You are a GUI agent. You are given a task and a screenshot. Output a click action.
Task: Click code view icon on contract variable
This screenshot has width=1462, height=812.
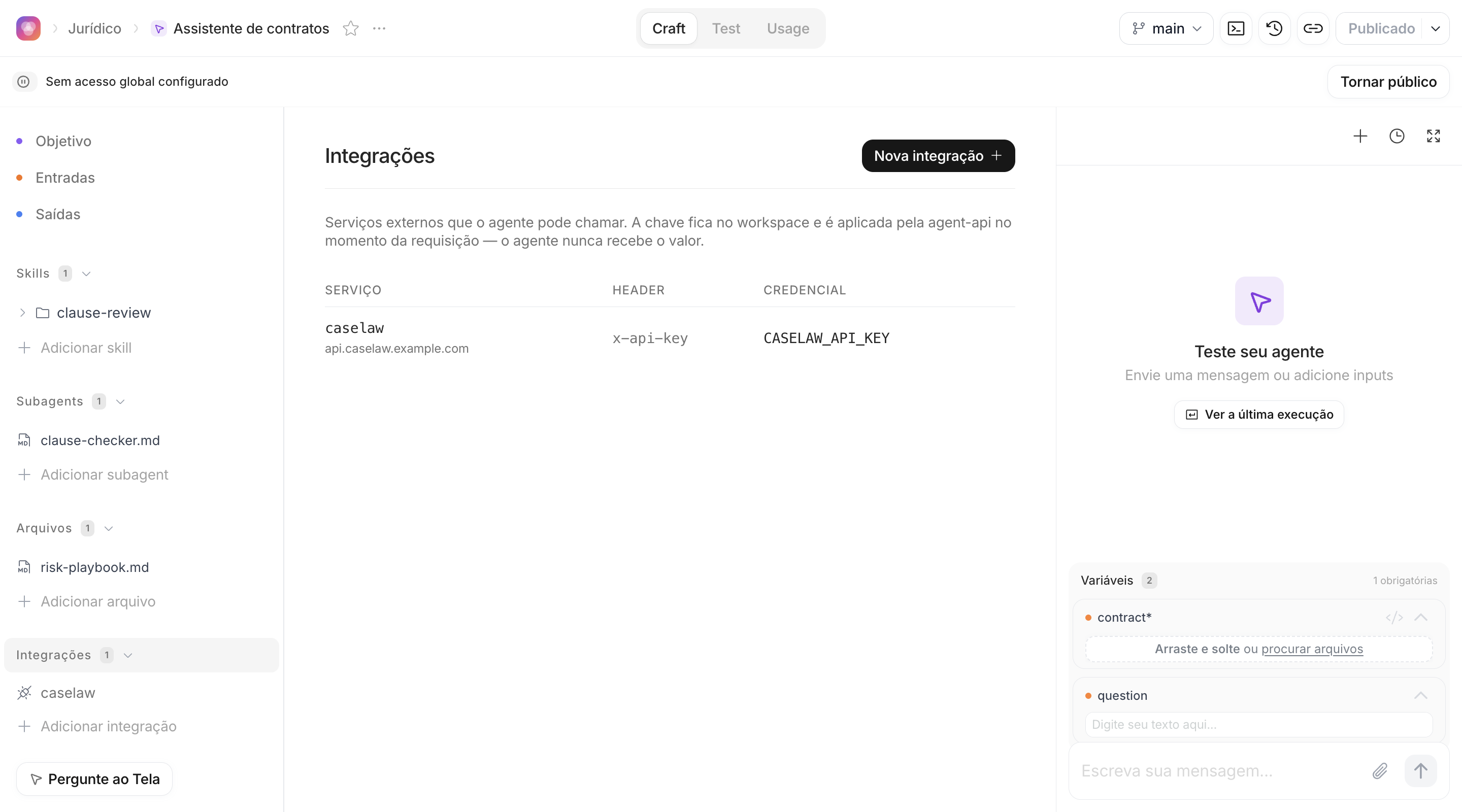coord(1394,617)
